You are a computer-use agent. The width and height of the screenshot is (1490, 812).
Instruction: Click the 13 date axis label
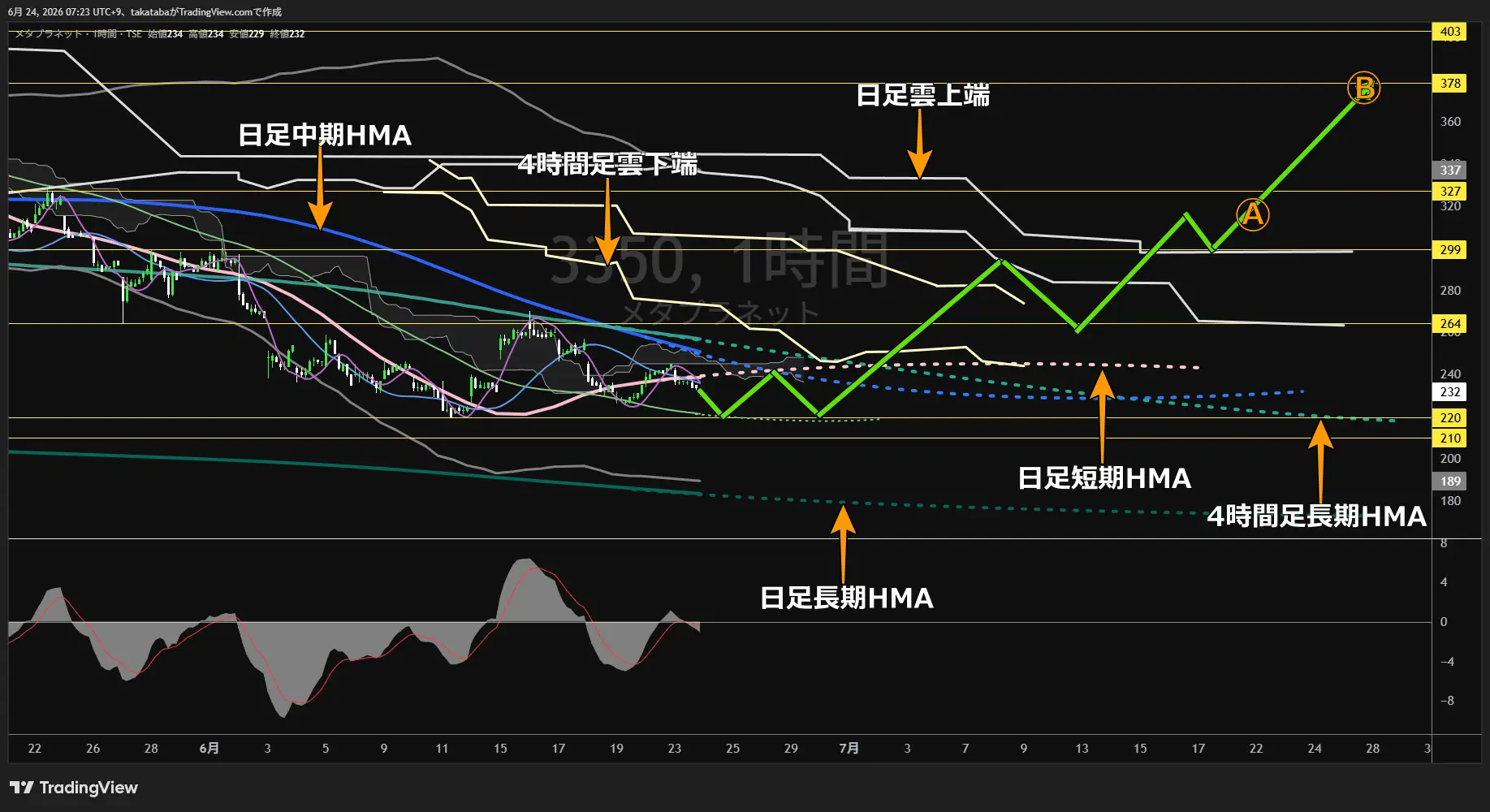[1082, 748]
